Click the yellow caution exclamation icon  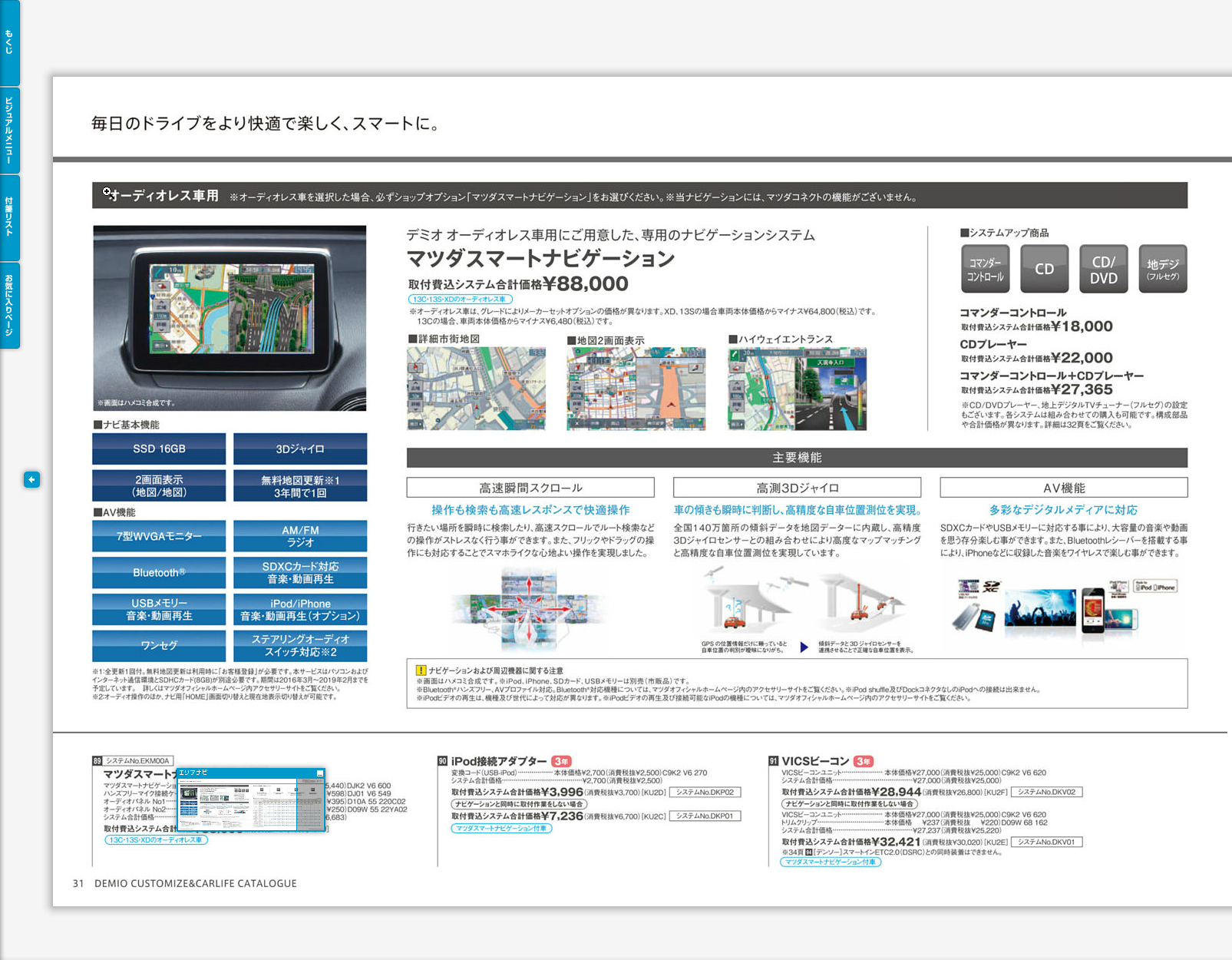pyautogui.click(x=421, y=670)
